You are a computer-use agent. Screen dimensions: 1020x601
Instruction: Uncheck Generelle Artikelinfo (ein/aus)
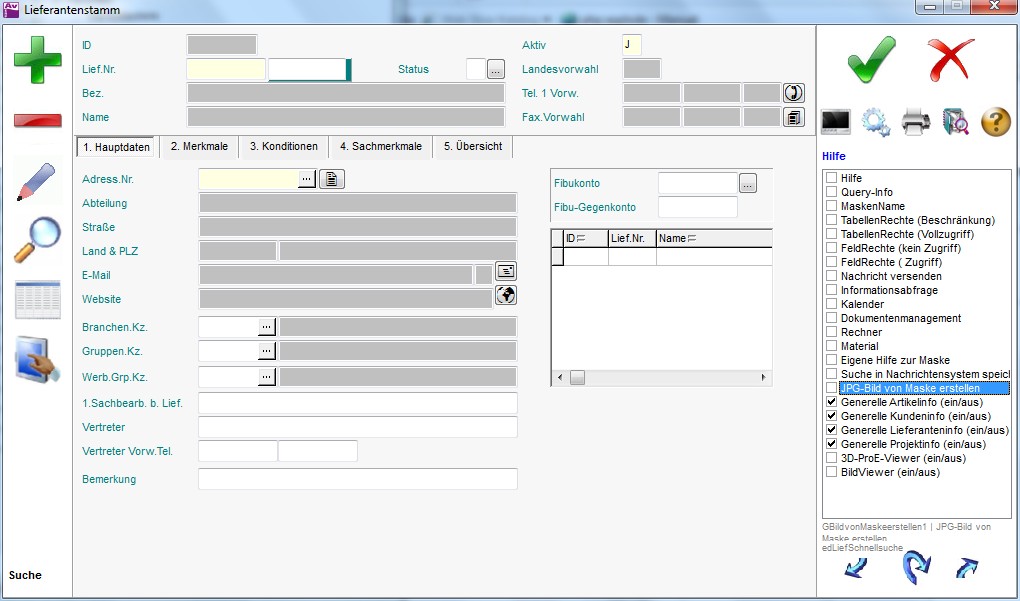coord(831,402)
